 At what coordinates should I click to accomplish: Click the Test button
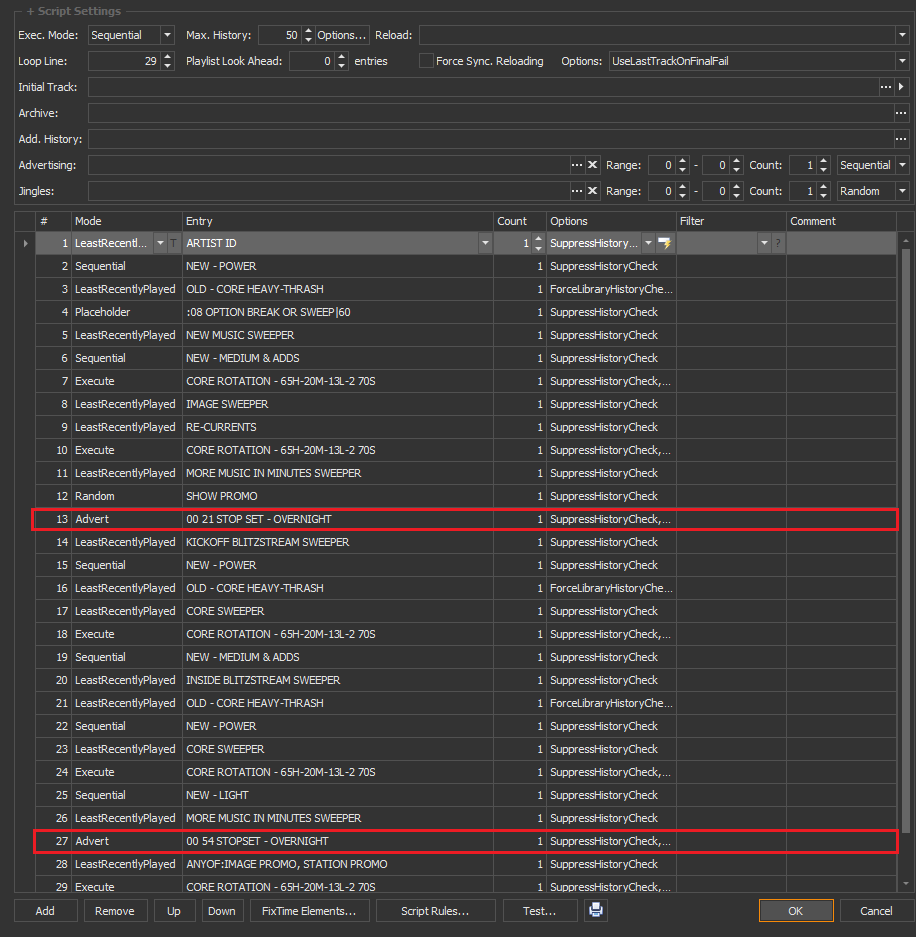(540, 911)
